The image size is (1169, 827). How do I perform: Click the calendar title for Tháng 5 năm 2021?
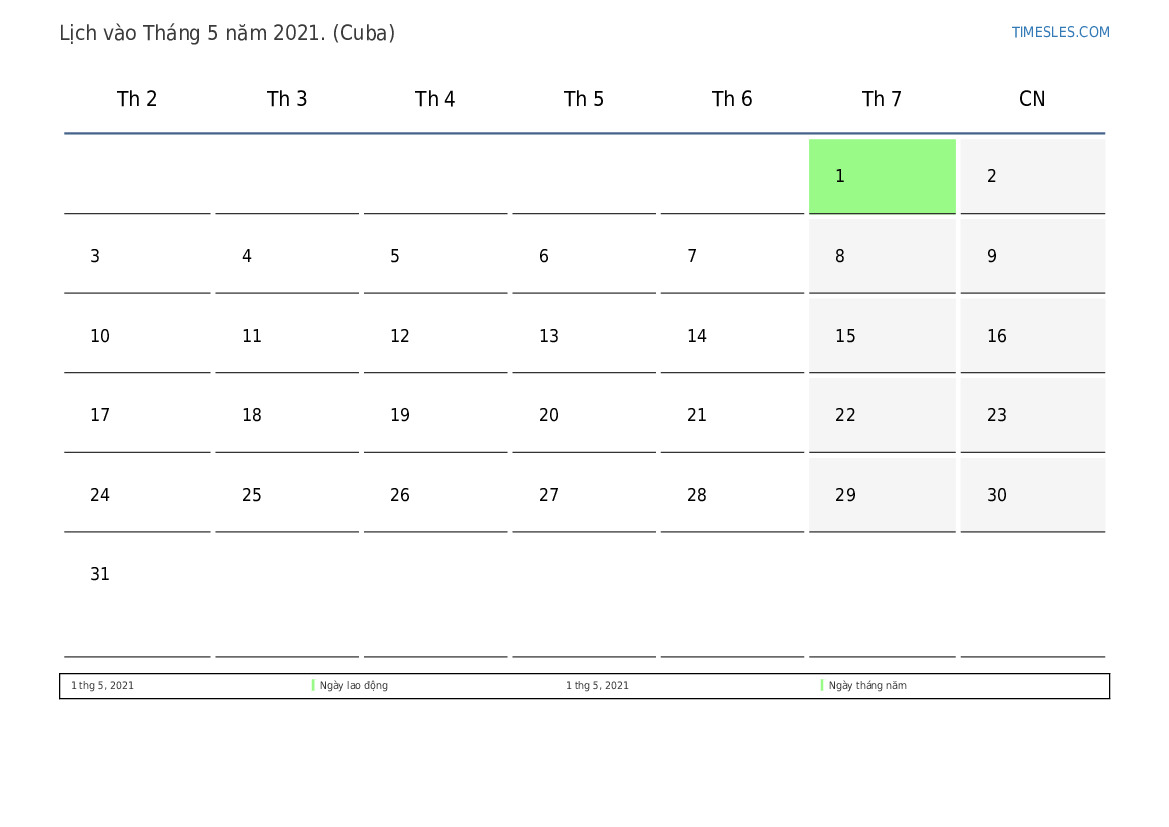pos(227,33)
